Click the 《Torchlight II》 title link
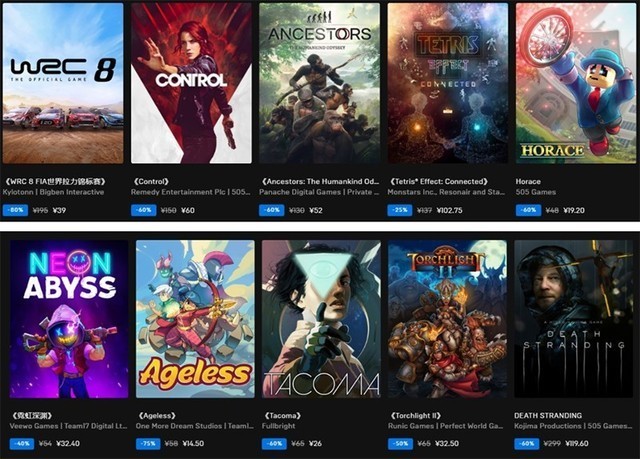Viewport: 640px width, 459px height. coord(416,416)
